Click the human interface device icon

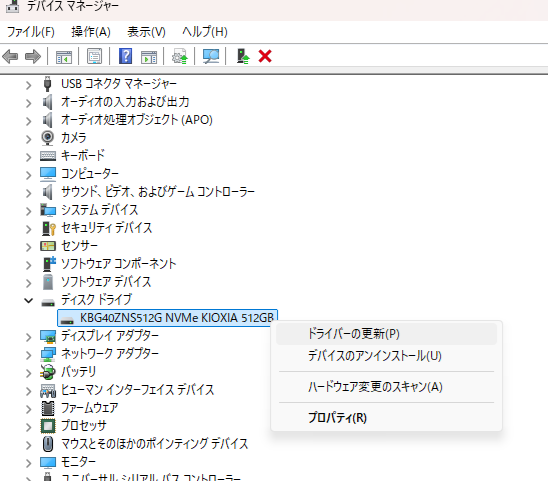[x=48, y=390]
